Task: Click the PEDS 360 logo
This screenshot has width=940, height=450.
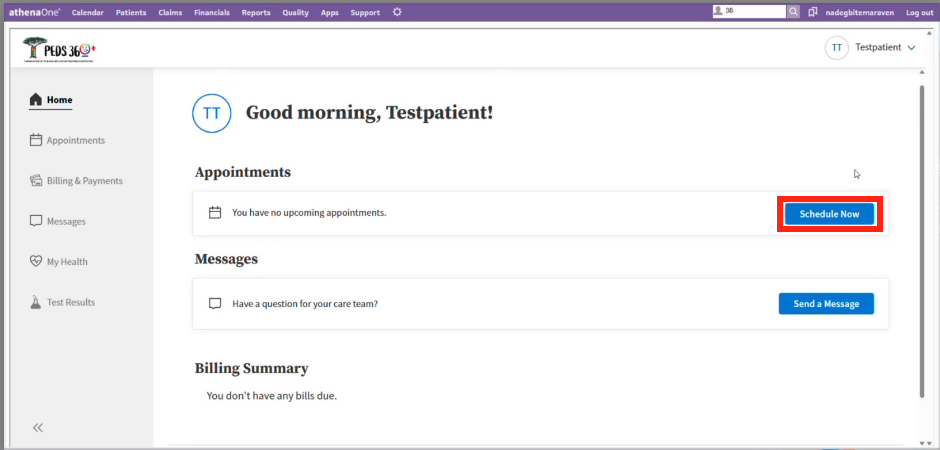Action: coord(59,48)
